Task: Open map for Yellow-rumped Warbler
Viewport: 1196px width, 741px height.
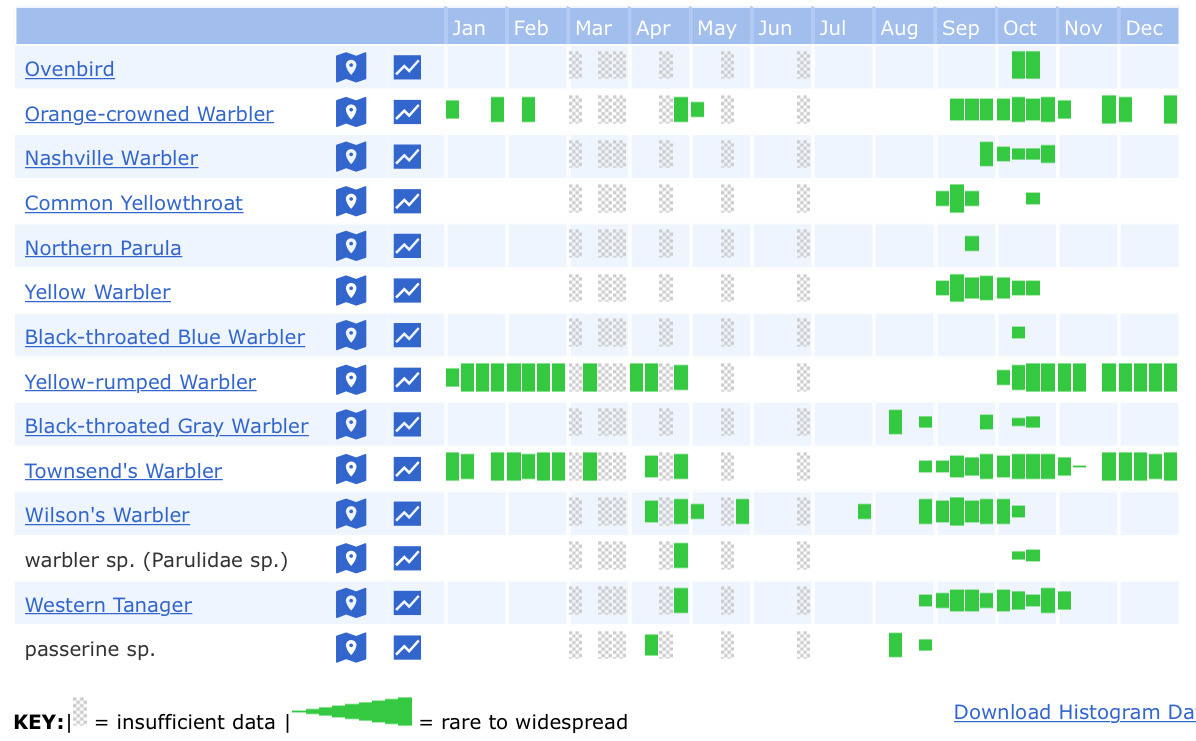Action: (x=351, y=380)
